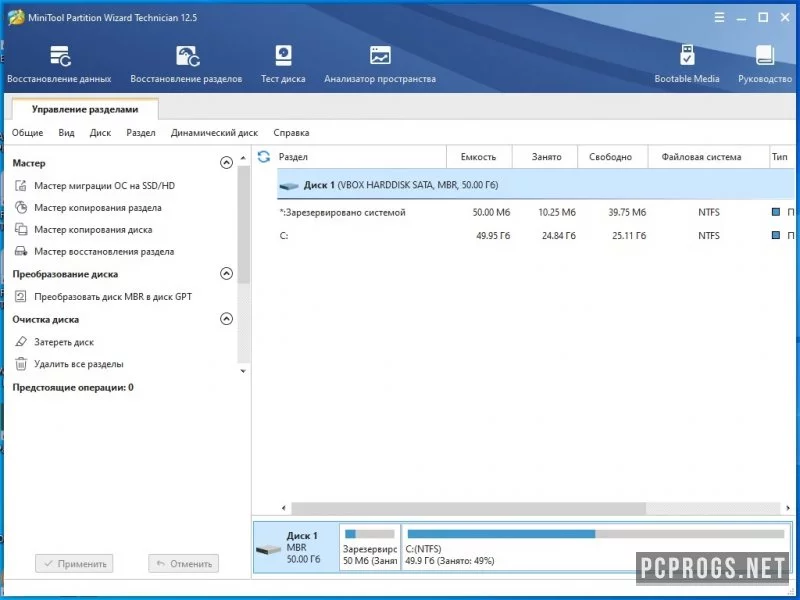Open Мастер копирования диска link

coord(93,230)
